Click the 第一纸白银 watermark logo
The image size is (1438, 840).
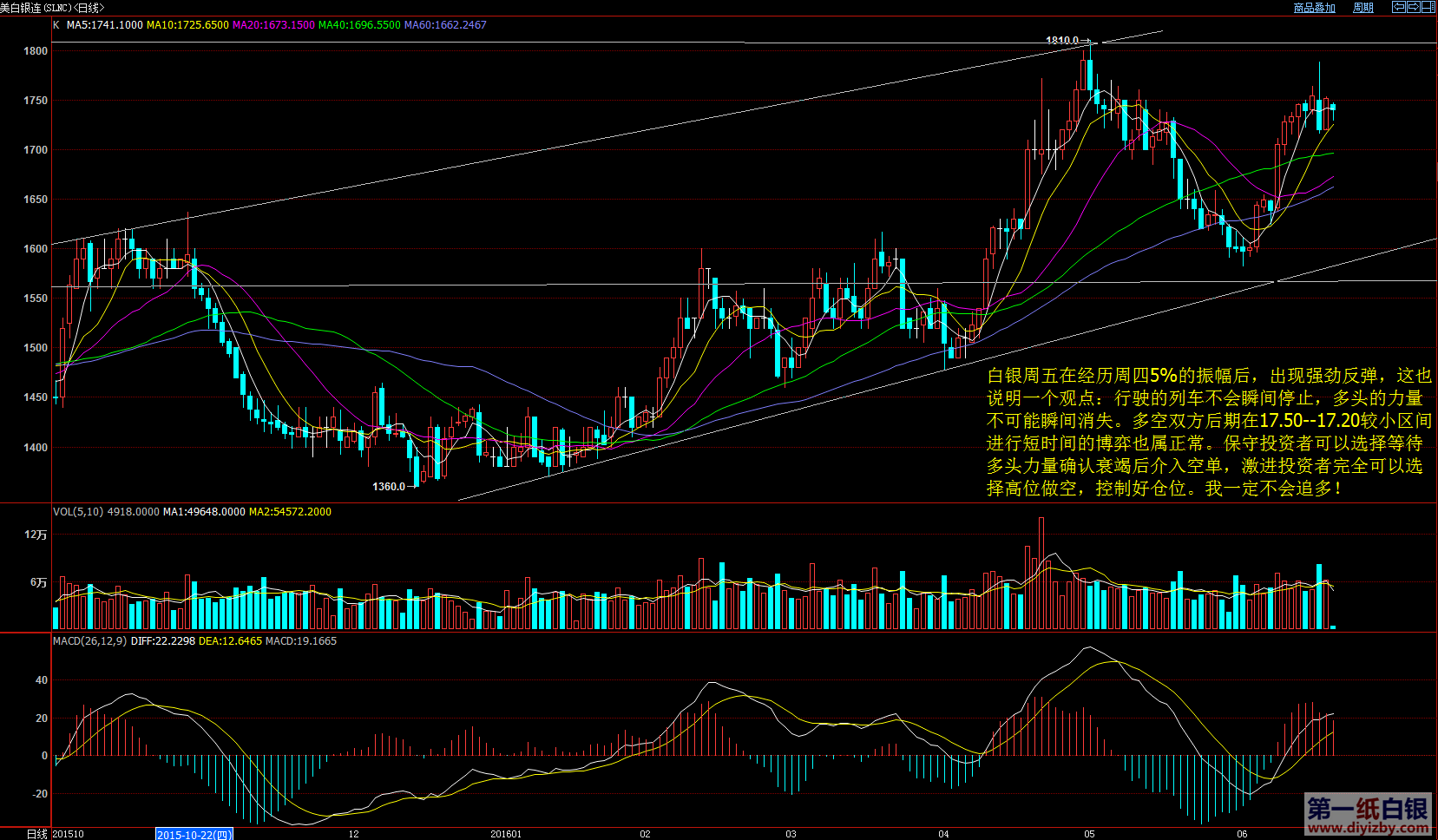[x=1368, y=815]
